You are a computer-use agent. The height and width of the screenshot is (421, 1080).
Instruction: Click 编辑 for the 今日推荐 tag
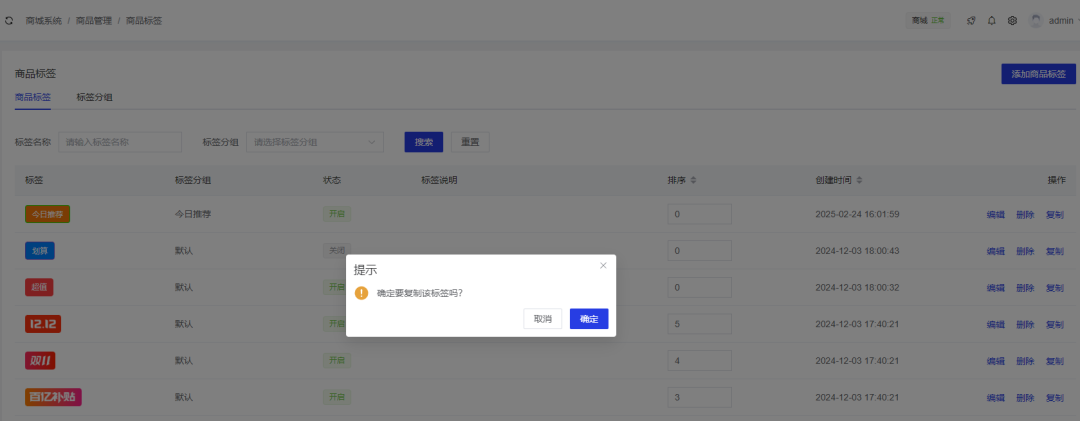click(x=995, y=214)
